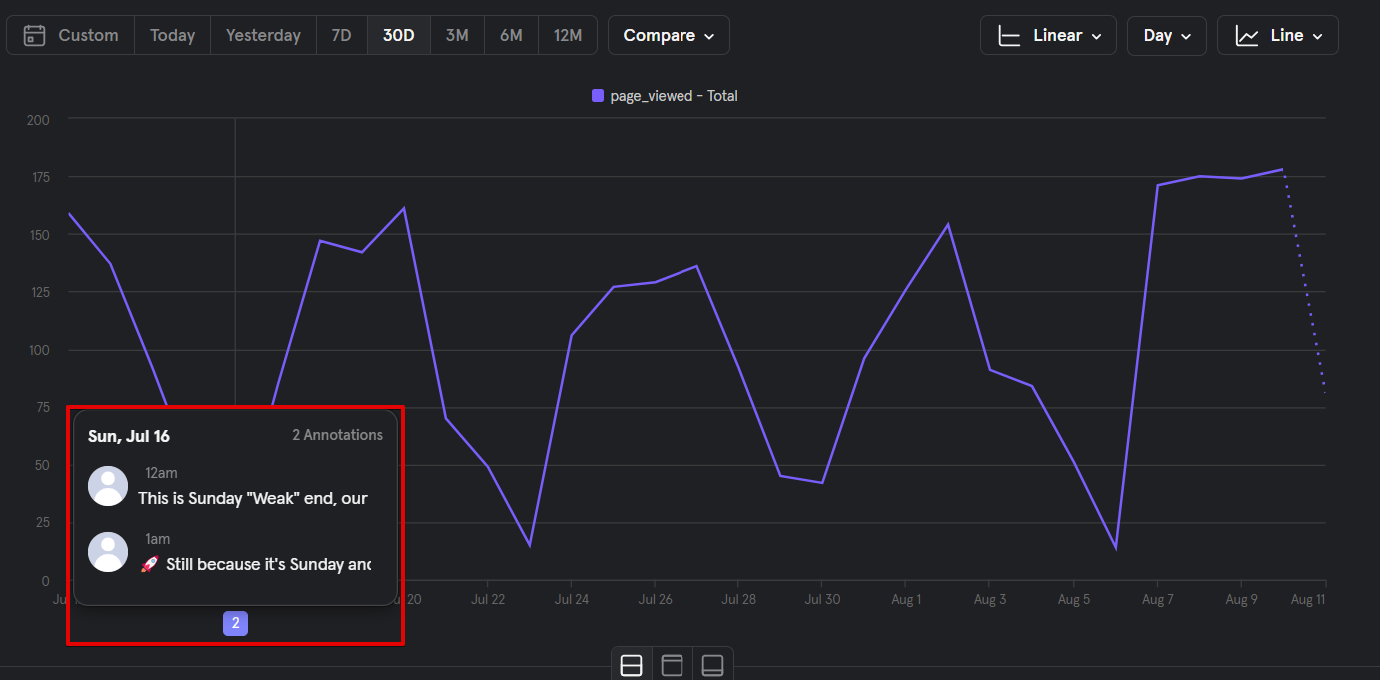Screen dimensions: 1380x680
Task: Click the 1am annotation user avatar
Action: (x=108, y=552)
